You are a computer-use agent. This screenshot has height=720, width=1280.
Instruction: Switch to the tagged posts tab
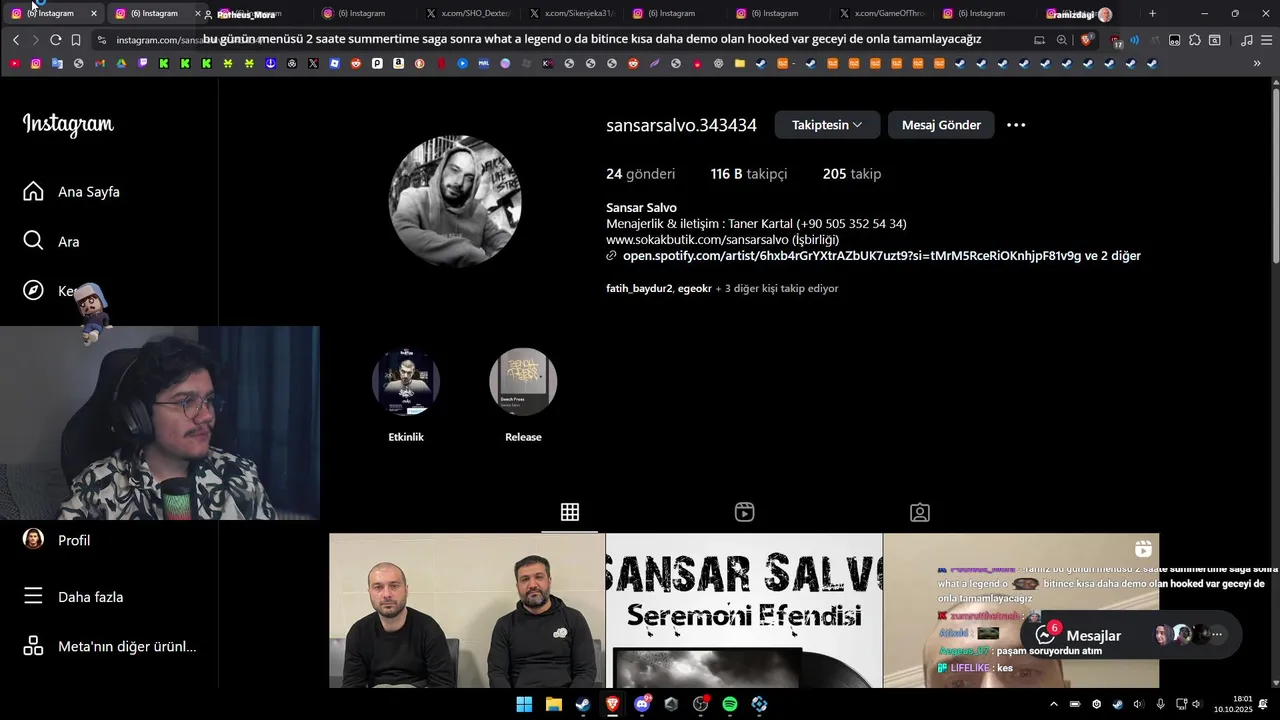920,512
